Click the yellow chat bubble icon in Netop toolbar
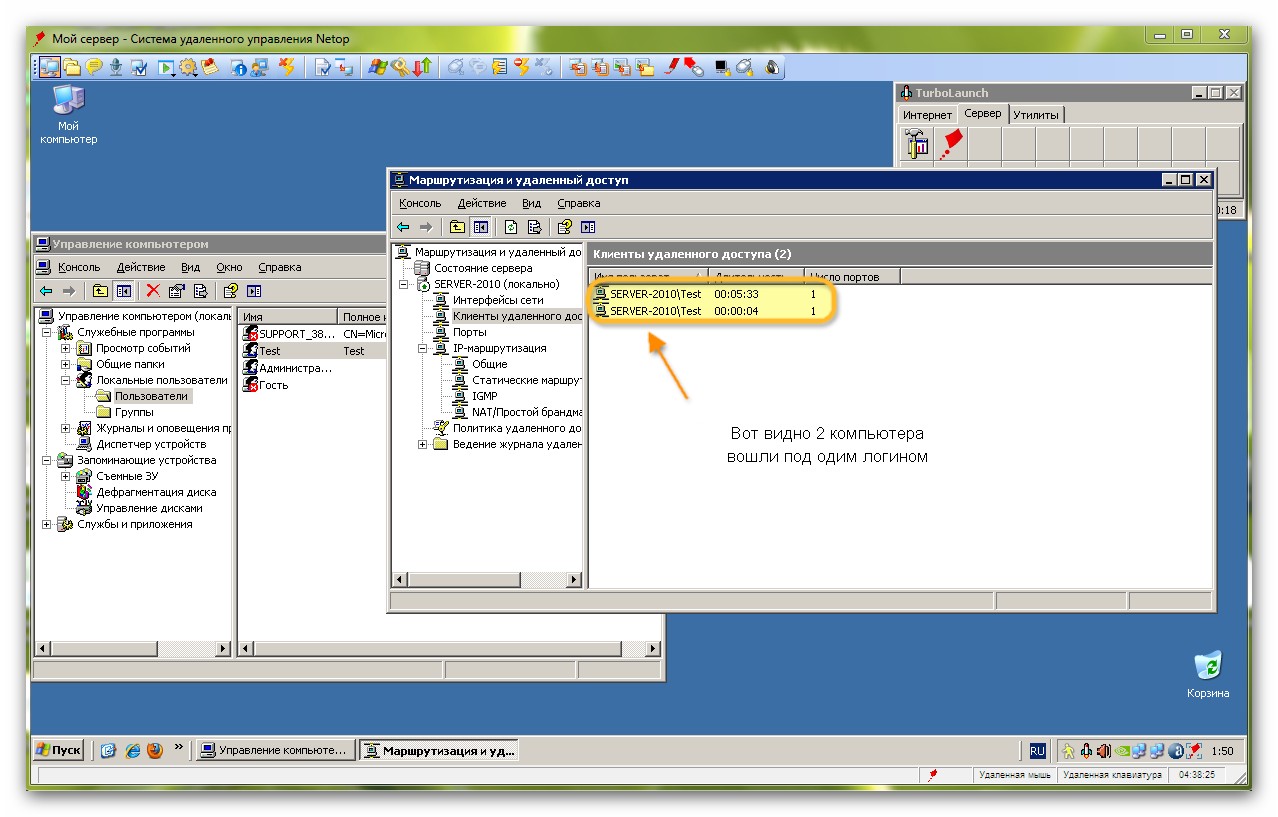The height and width of the screenshot is (817, 1278). coord(94,67)
